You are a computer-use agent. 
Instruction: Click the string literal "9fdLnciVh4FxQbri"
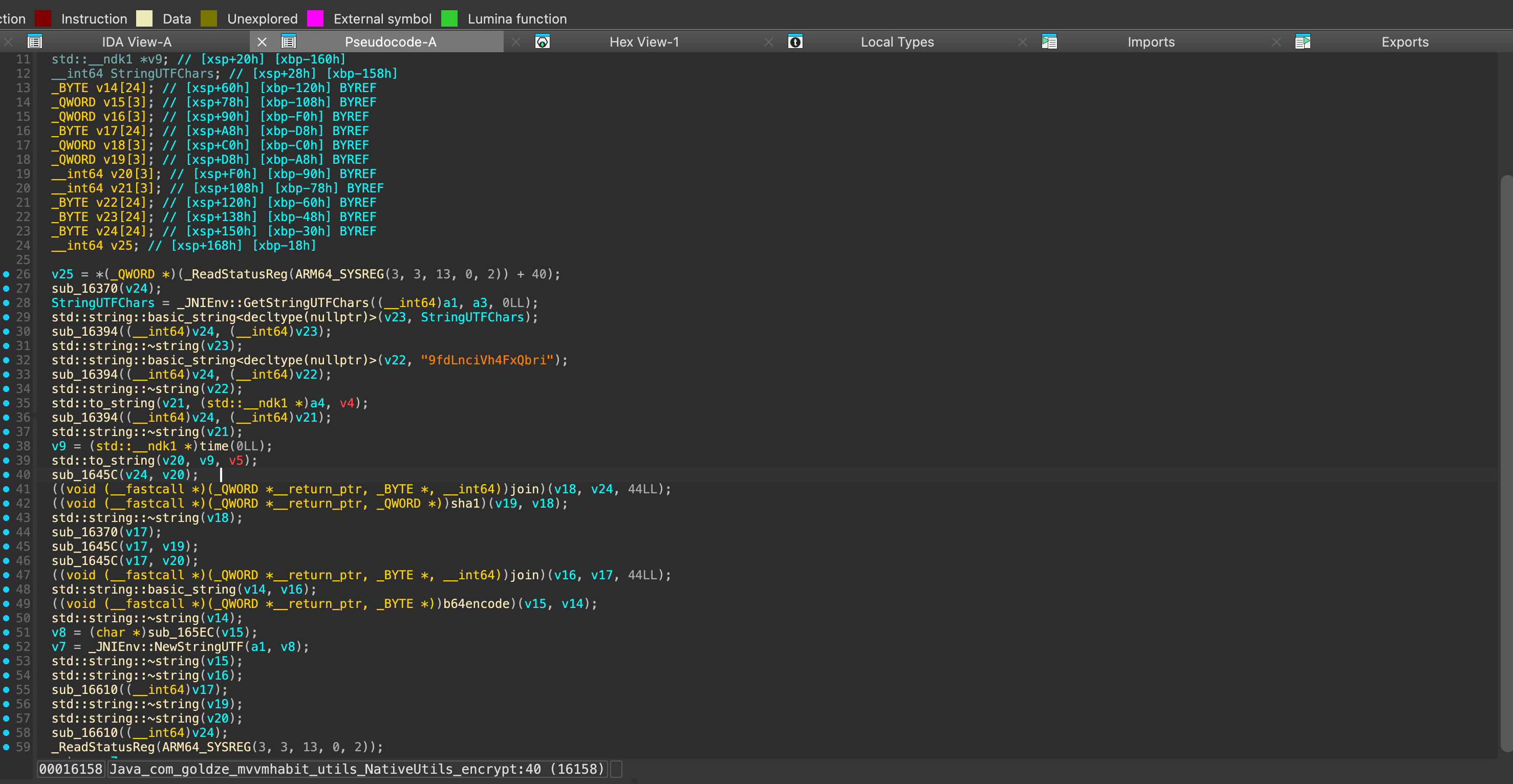(x=487, y=360)
